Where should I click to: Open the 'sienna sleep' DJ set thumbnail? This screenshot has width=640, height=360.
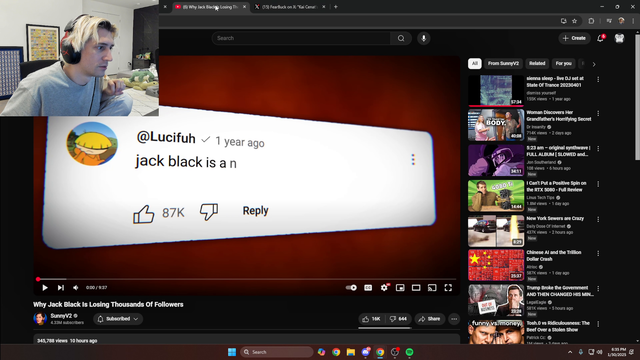click(x=496, y=91)
